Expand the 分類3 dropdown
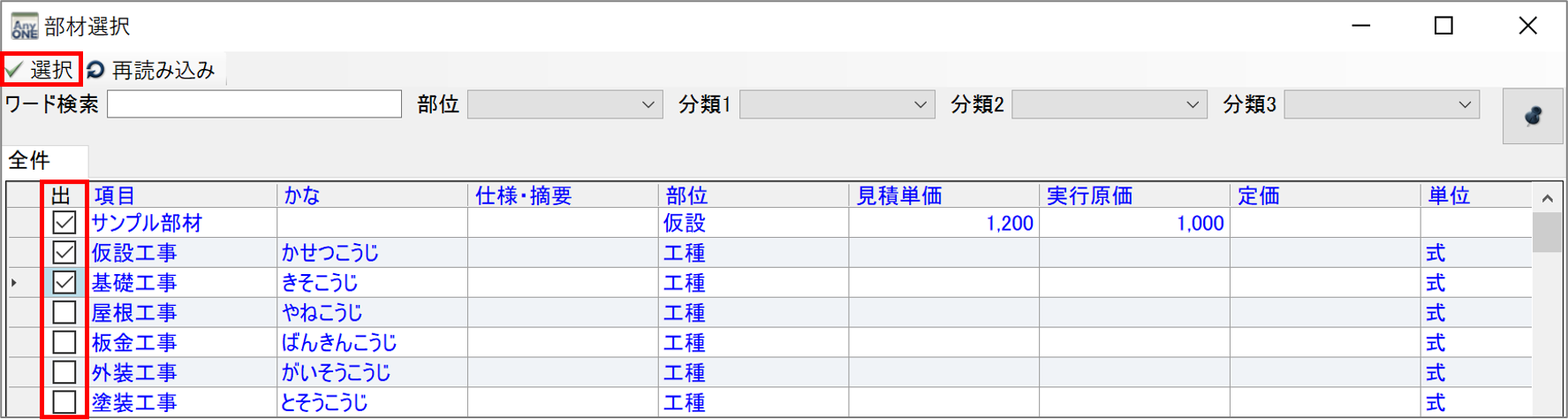Screen dimensions: 1568x420 1464,104
